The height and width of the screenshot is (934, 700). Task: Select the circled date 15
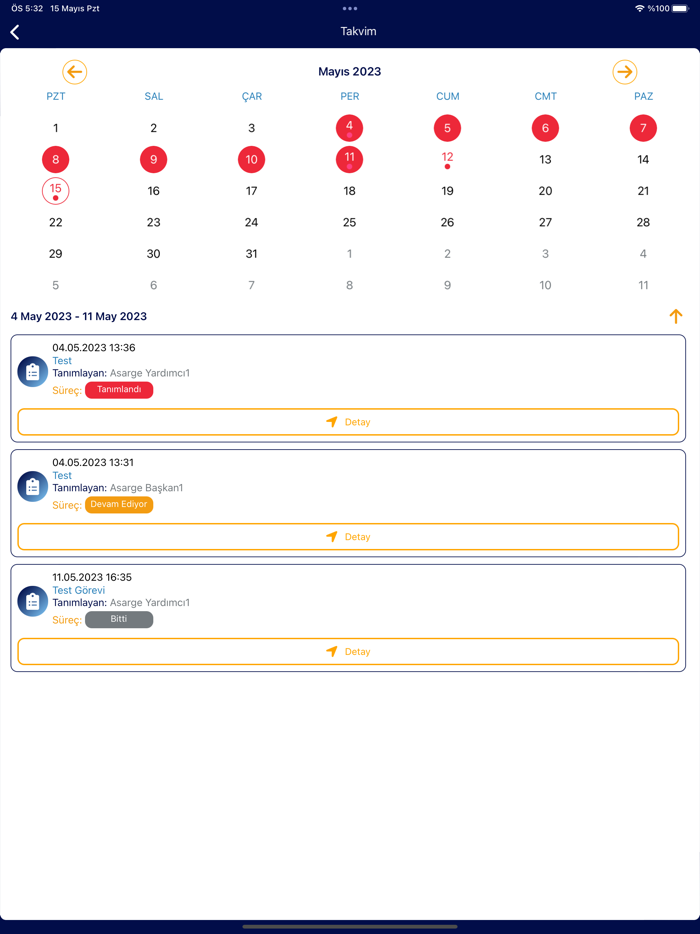[x=55, y=190]
